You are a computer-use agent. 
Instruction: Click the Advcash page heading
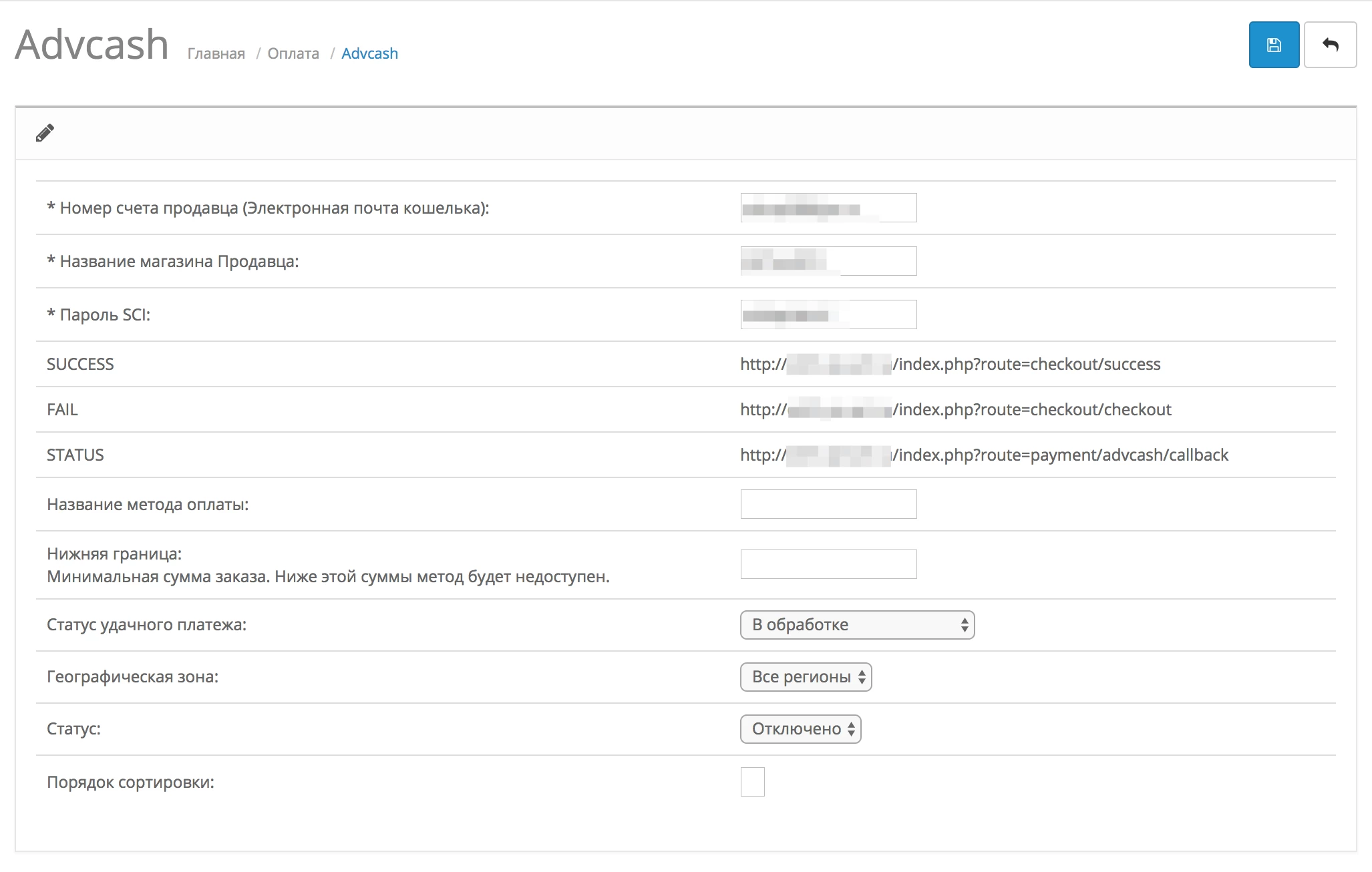92,45
